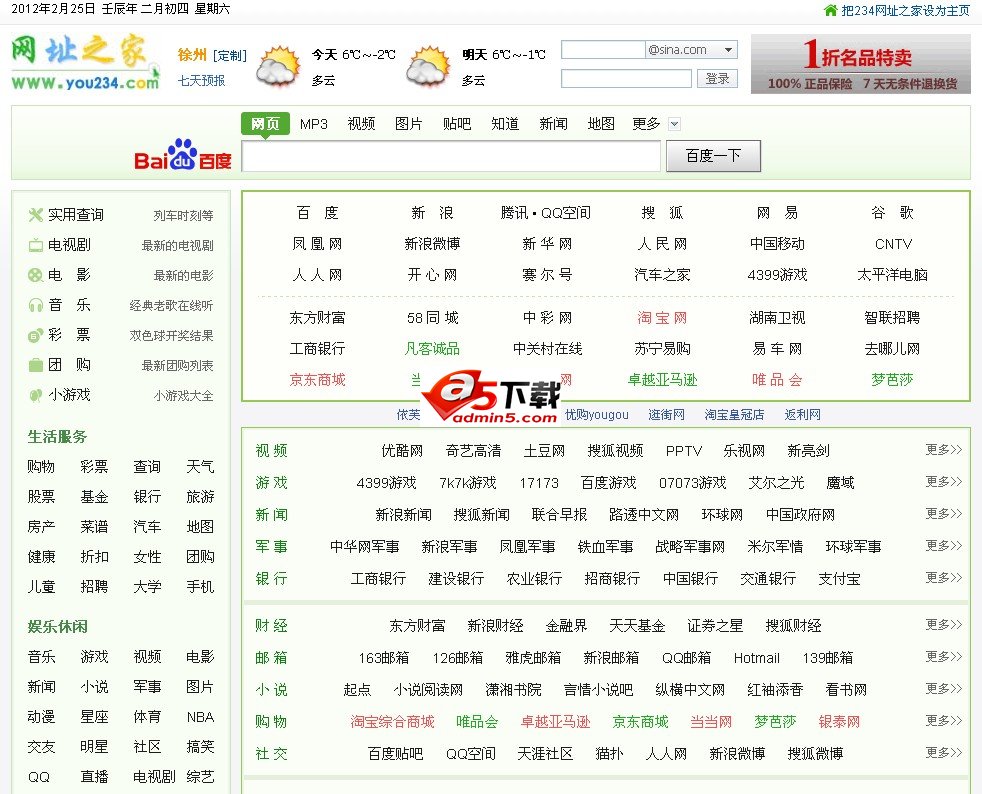Image resolution: width=982 pixels, height=794 pixels.
Task: Click the 小游戏 games icon
Action: (36, 395)
